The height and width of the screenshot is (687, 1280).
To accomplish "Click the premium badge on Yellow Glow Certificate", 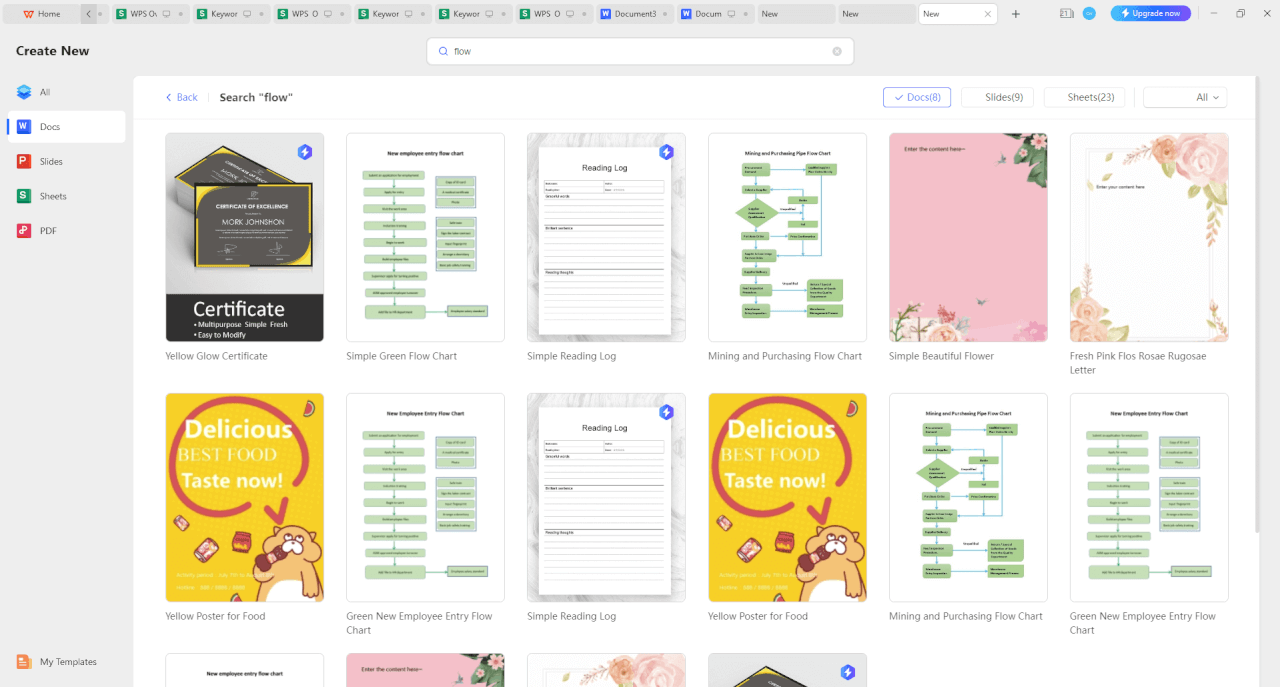I will tap(305, 152).
